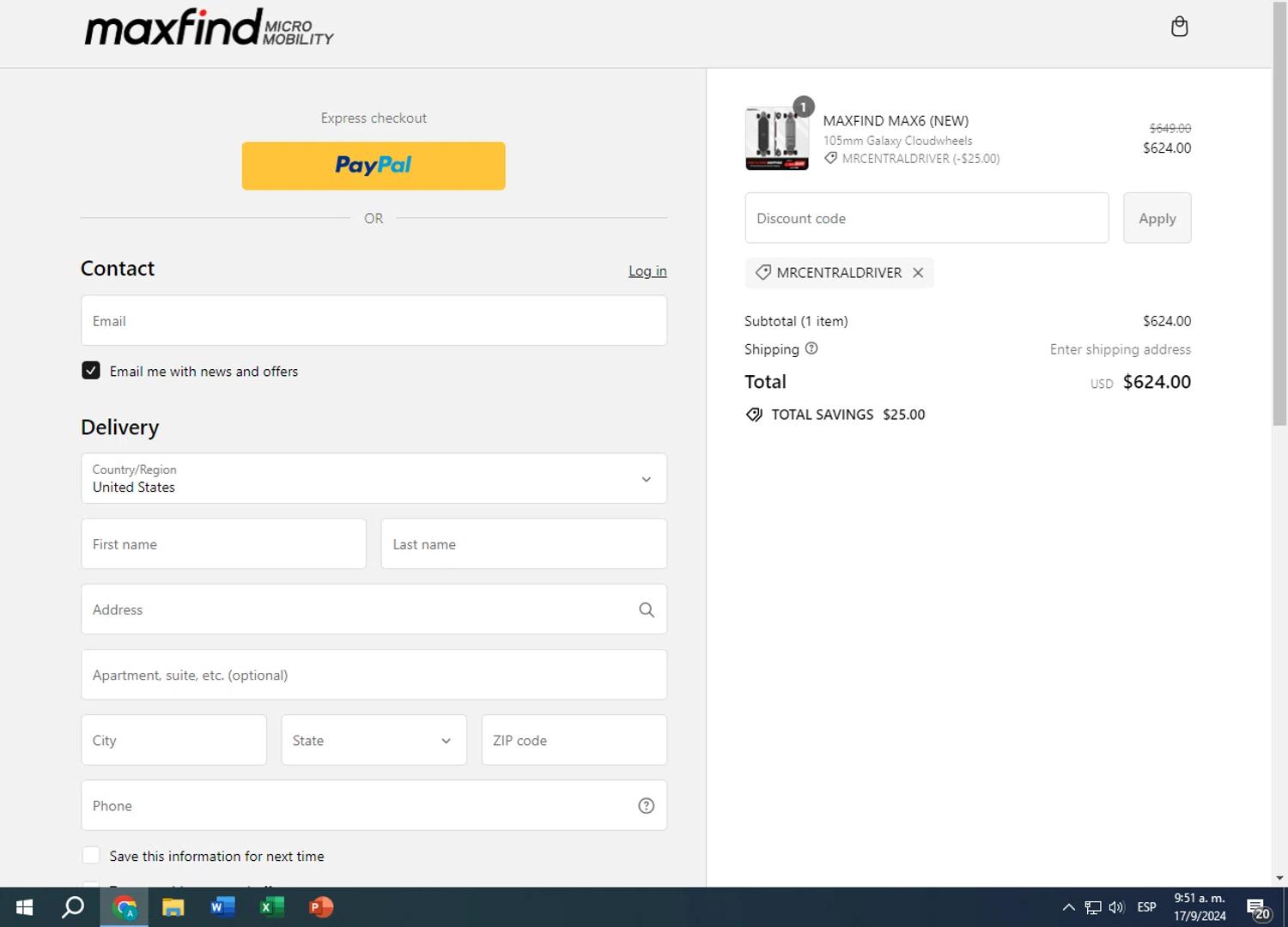1288x927 pixels.
Task: Open the Country/Region dropdown
Action: pyautogui.click(x=374, y=479)
